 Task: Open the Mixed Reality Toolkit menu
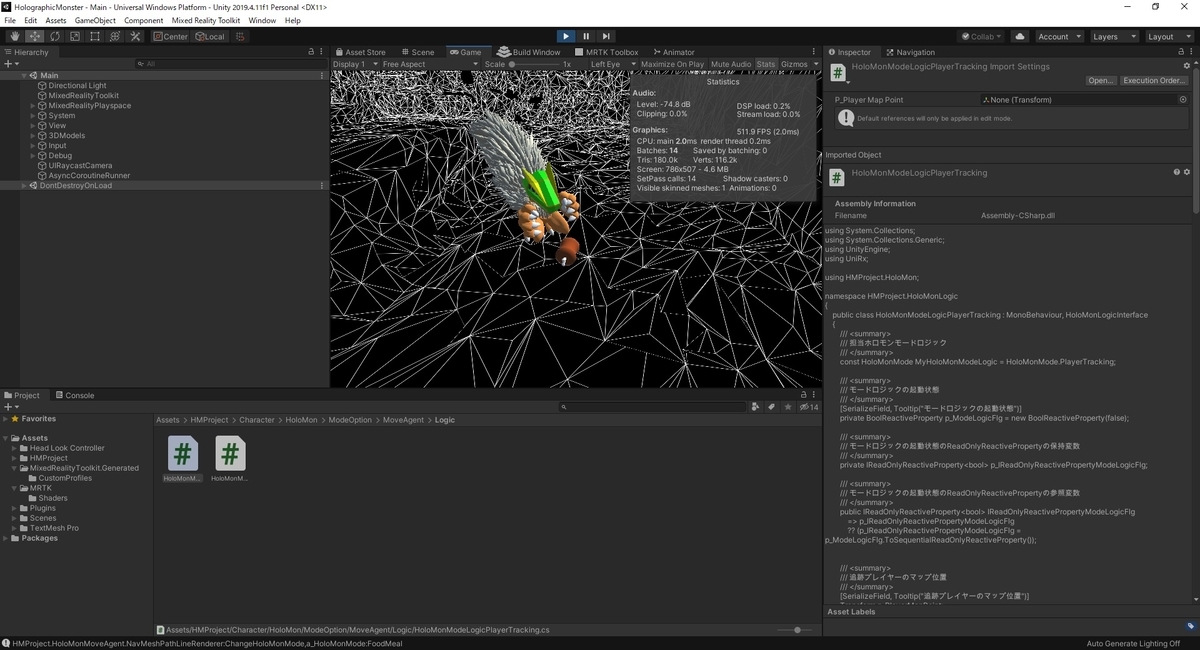pos(205,20)
